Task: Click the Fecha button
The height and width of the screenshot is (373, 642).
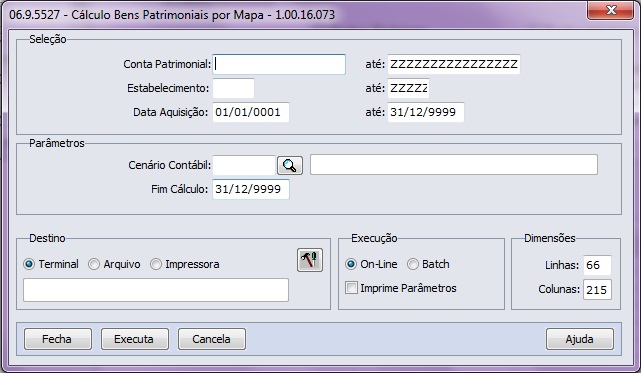Action: tap(58, 339)
